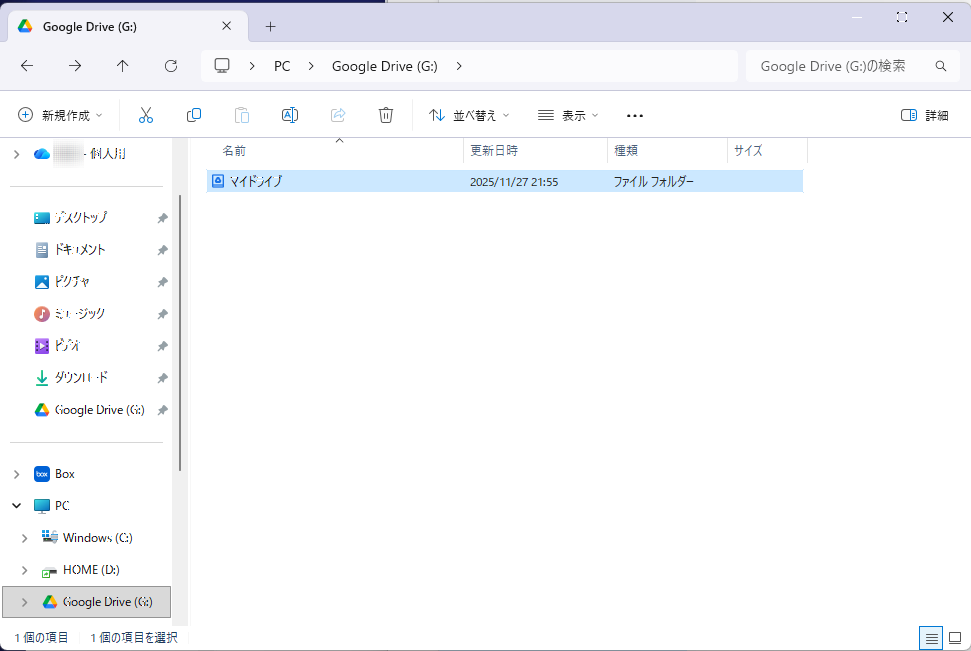This screenshot has height=651, width=971.
Task: Click the Rename icon in toolbar
Action: 290,115
